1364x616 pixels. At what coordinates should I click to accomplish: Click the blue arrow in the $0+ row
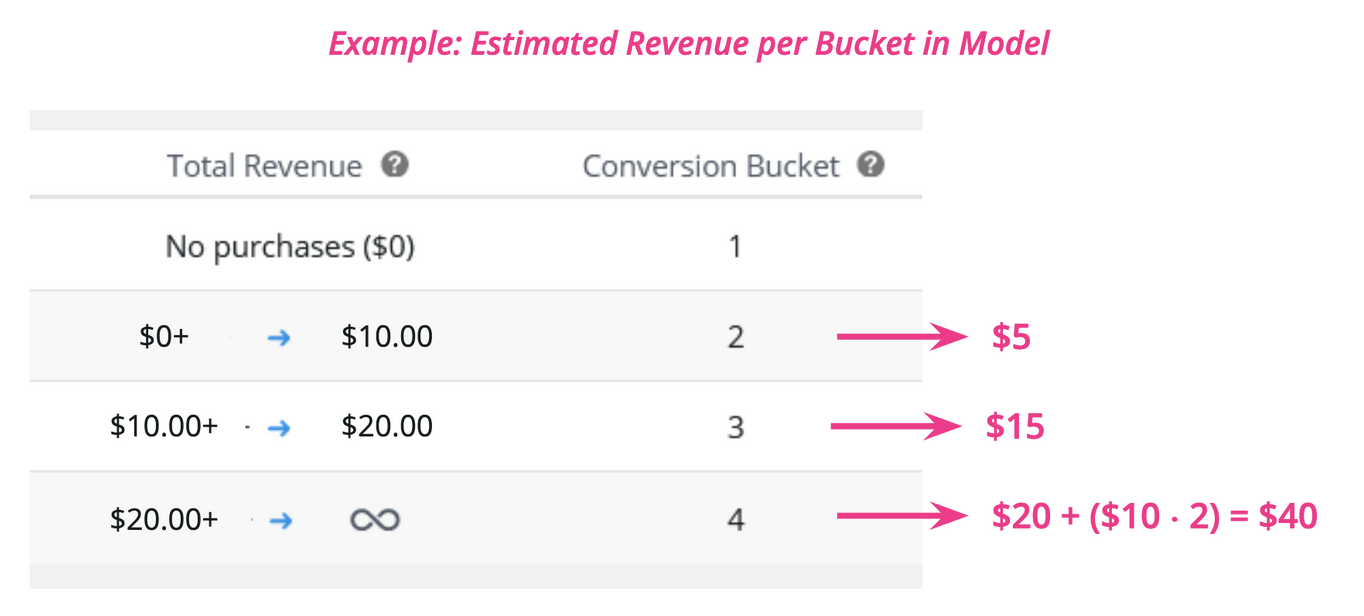(x=279, y=338)
